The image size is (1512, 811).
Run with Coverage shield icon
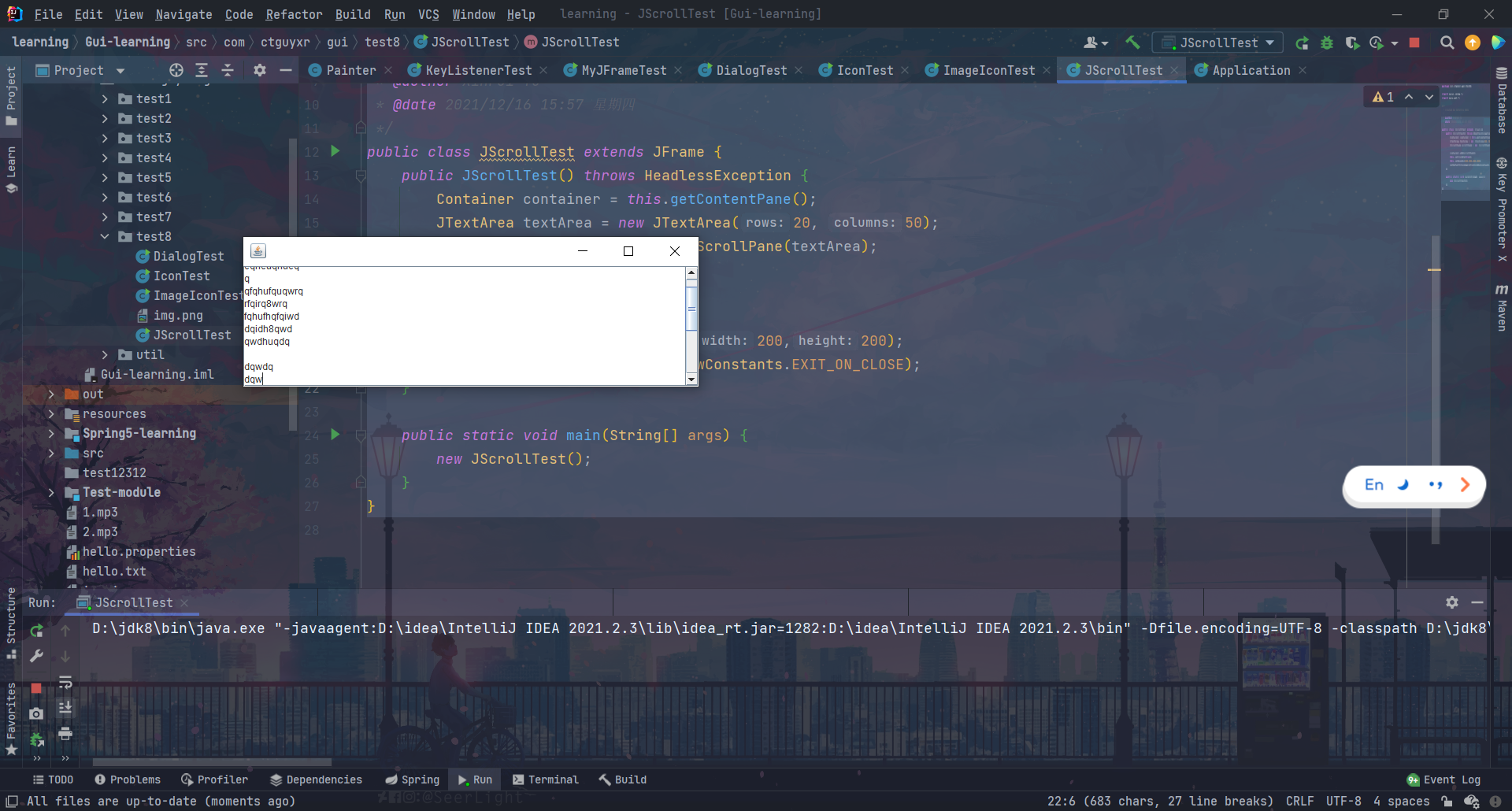(1352, 43)
